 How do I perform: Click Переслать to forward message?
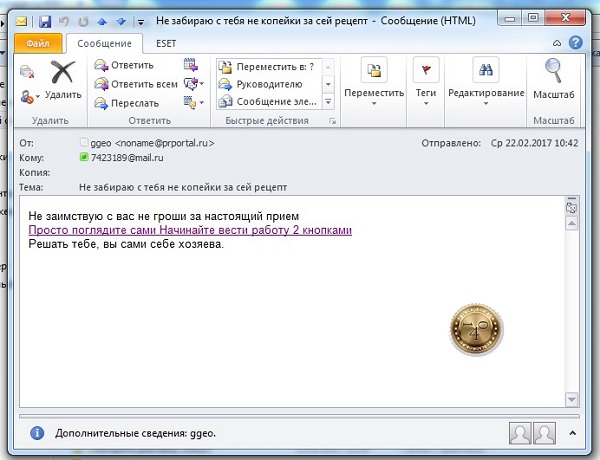(x=126, y=103)
